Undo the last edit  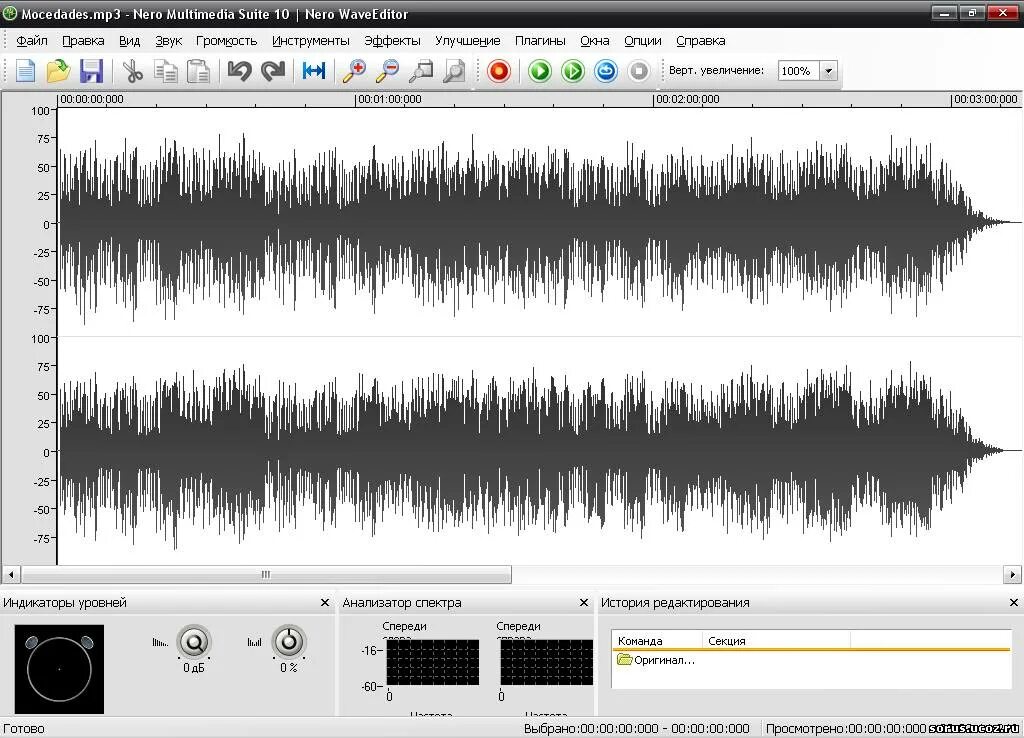pos(239,71)
